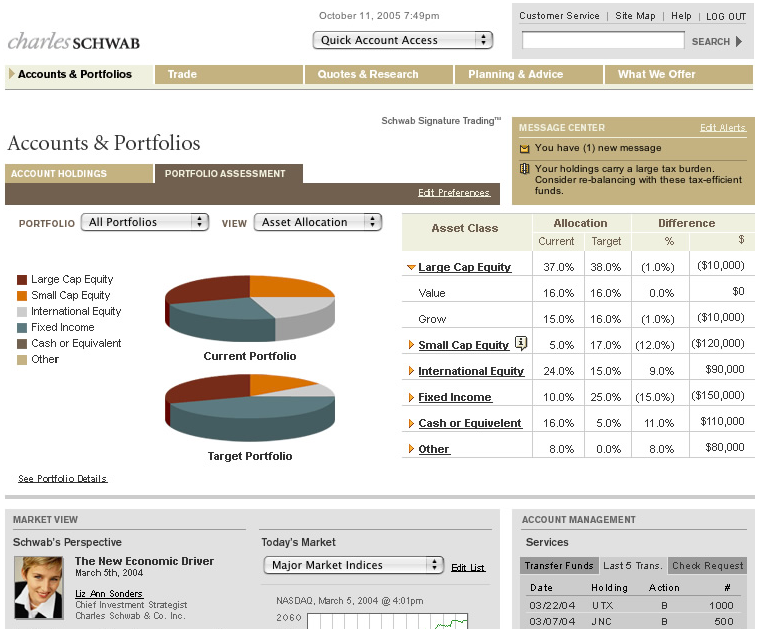Viewport: 758px width, 629px height.
Task: Click the Grow row label
Action: pyautogui.click(x=432, y=319)
